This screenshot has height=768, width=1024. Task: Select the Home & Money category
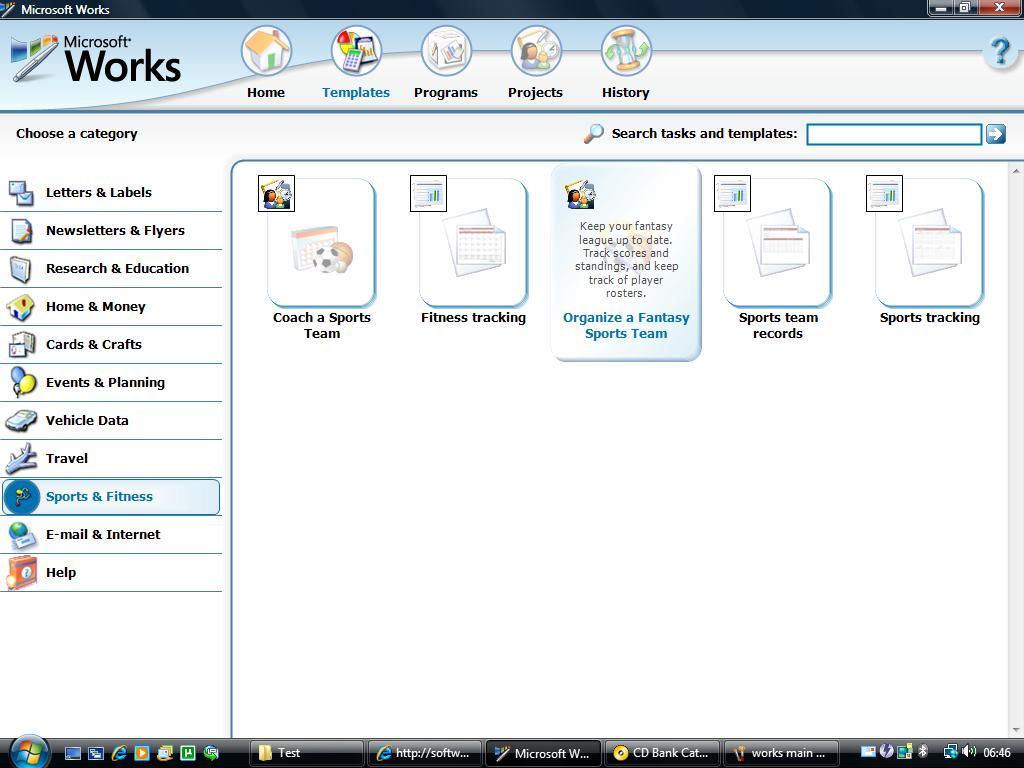pos(111,306)
